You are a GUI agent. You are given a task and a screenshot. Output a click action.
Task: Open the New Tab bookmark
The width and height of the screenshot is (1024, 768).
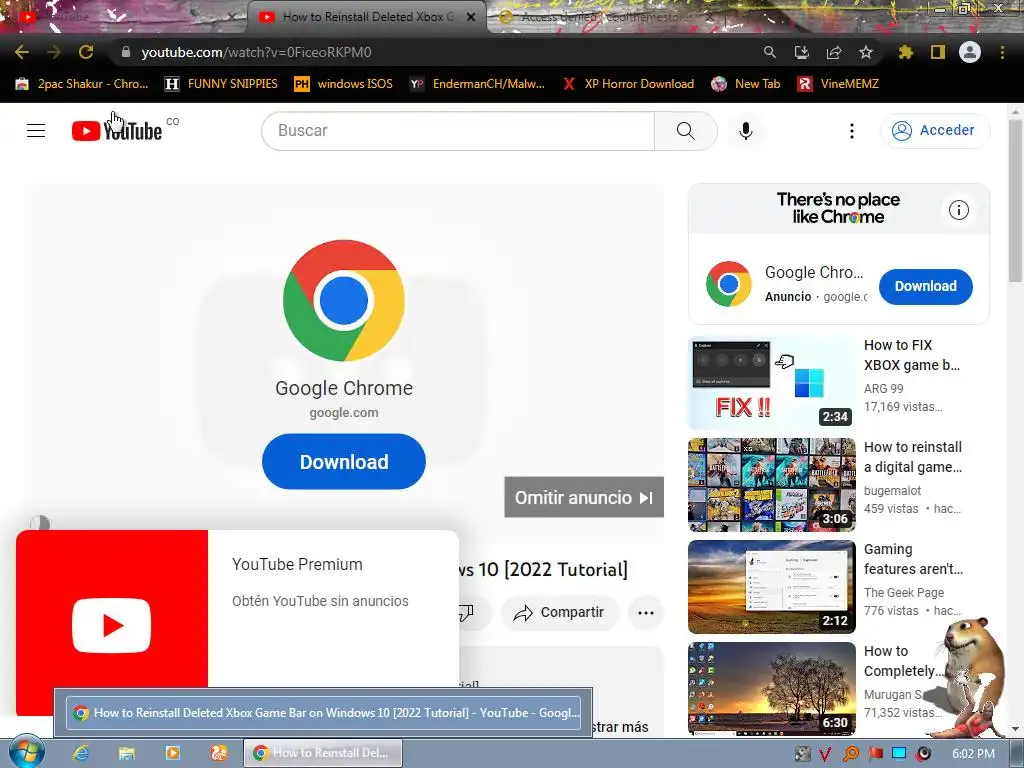[746, 84]
